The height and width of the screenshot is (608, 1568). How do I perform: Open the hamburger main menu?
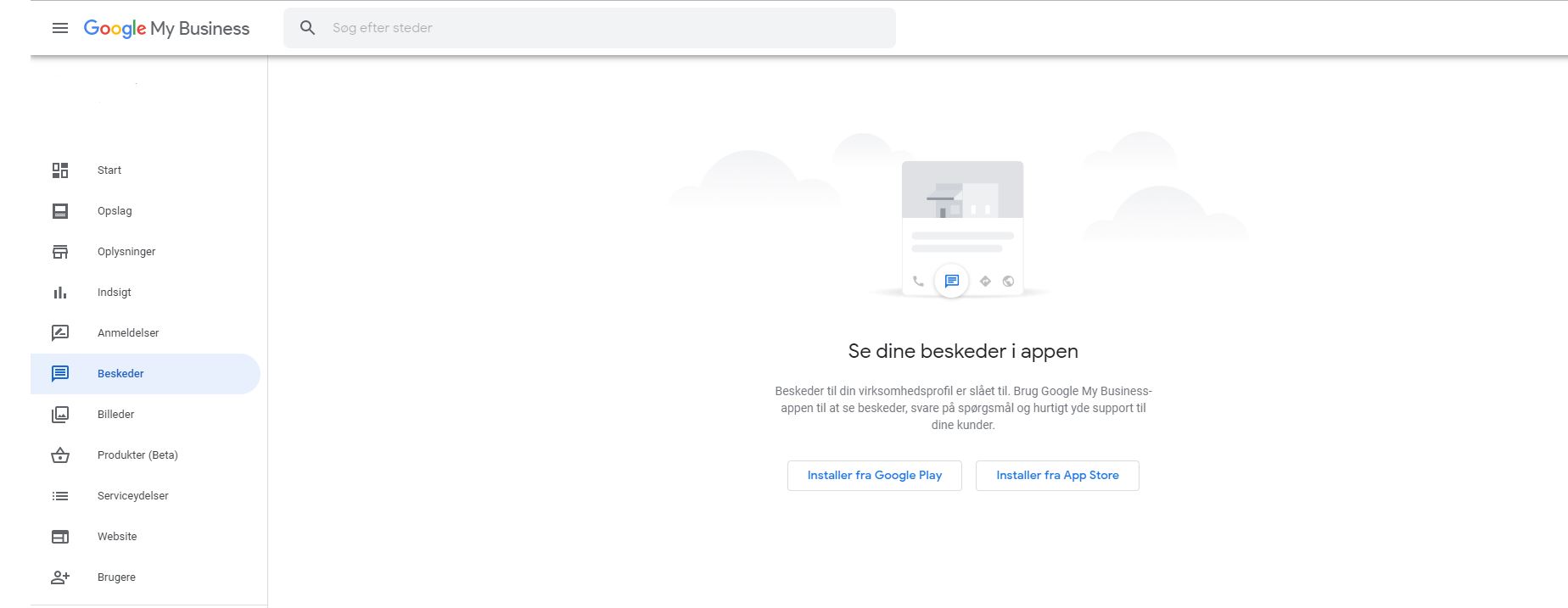(x=60, y=28)
